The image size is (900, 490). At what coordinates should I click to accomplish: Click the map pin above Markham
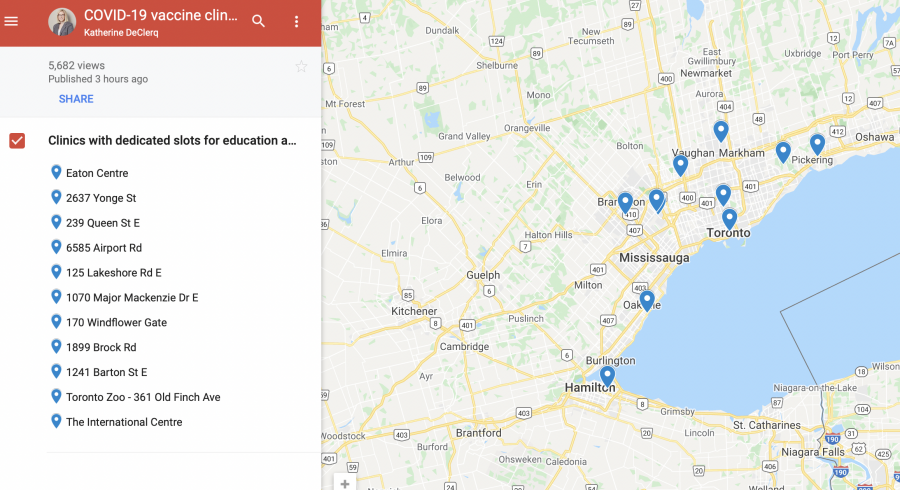[x=721, y=130]
